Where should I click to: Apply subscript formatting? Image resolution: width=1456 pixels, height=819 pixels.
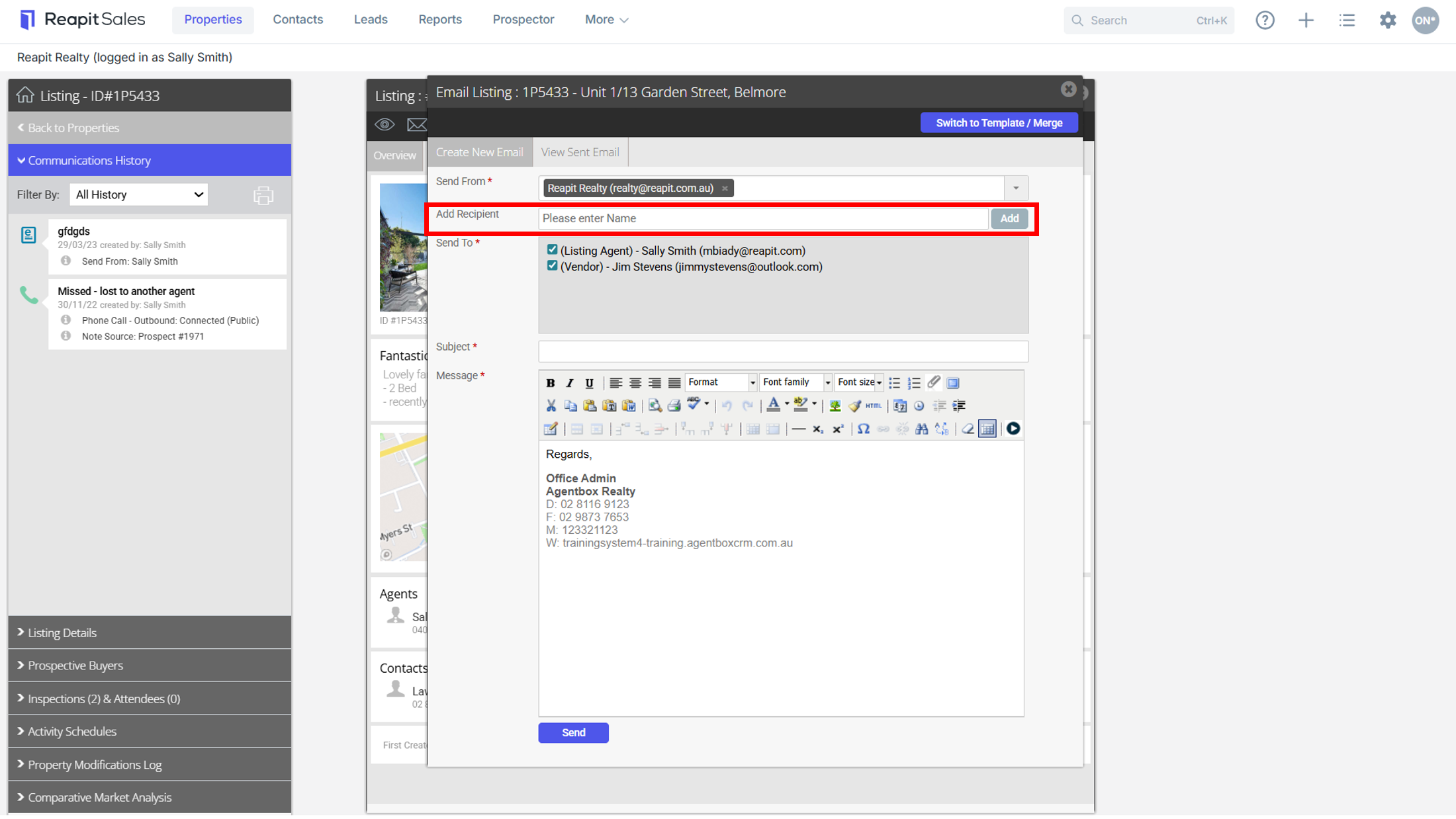818,429
